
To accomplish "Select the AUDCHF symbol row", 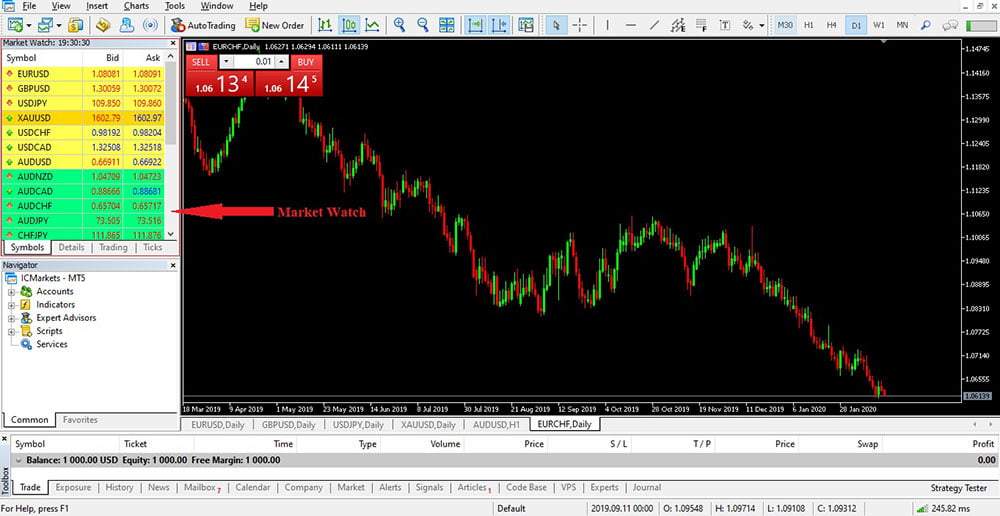I will tap(83, 206).
